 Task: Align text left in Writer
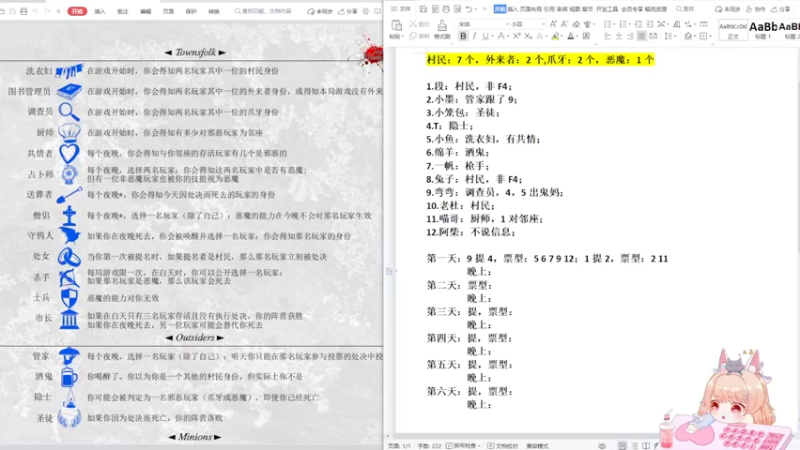click(607, 36)
